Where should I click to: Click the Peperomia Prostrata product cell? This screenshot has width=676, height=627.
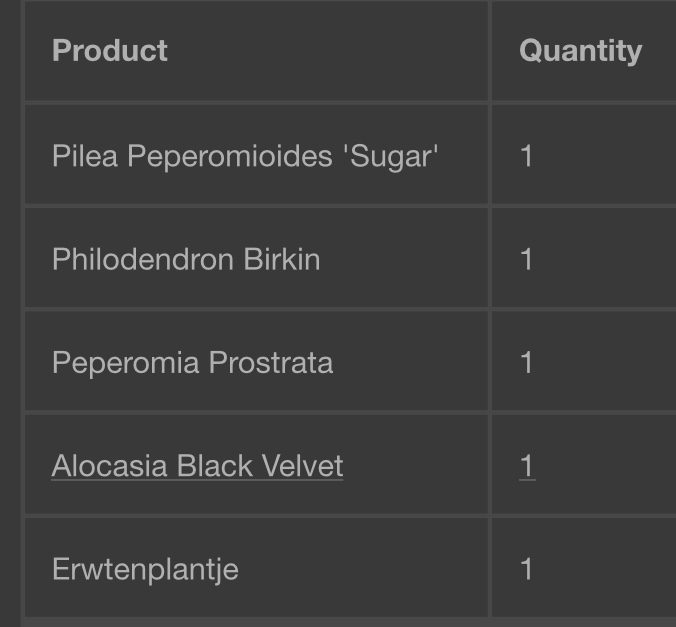256,361
